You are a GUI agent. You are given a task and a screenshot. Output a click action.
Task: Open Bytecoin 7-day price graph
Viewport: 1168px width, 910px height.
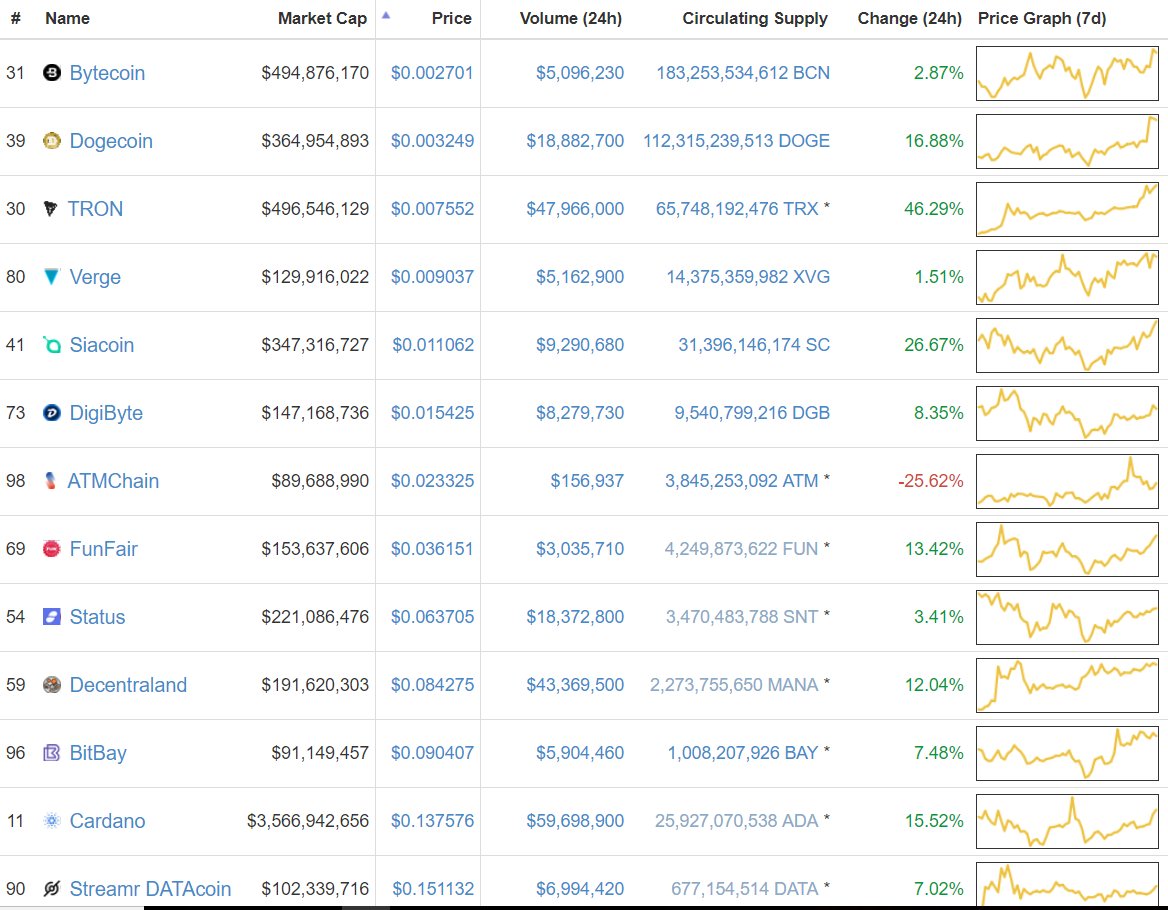click(x=1067, y=73)
